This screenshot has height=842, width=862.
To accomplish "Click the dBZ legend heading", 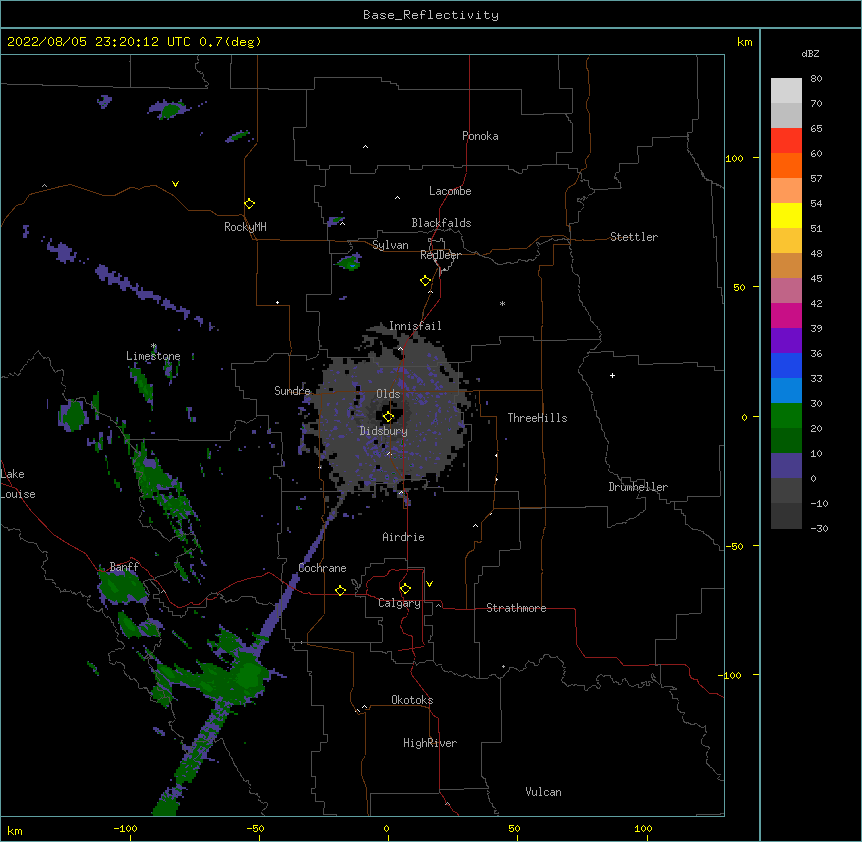I will tap(810, 54).
